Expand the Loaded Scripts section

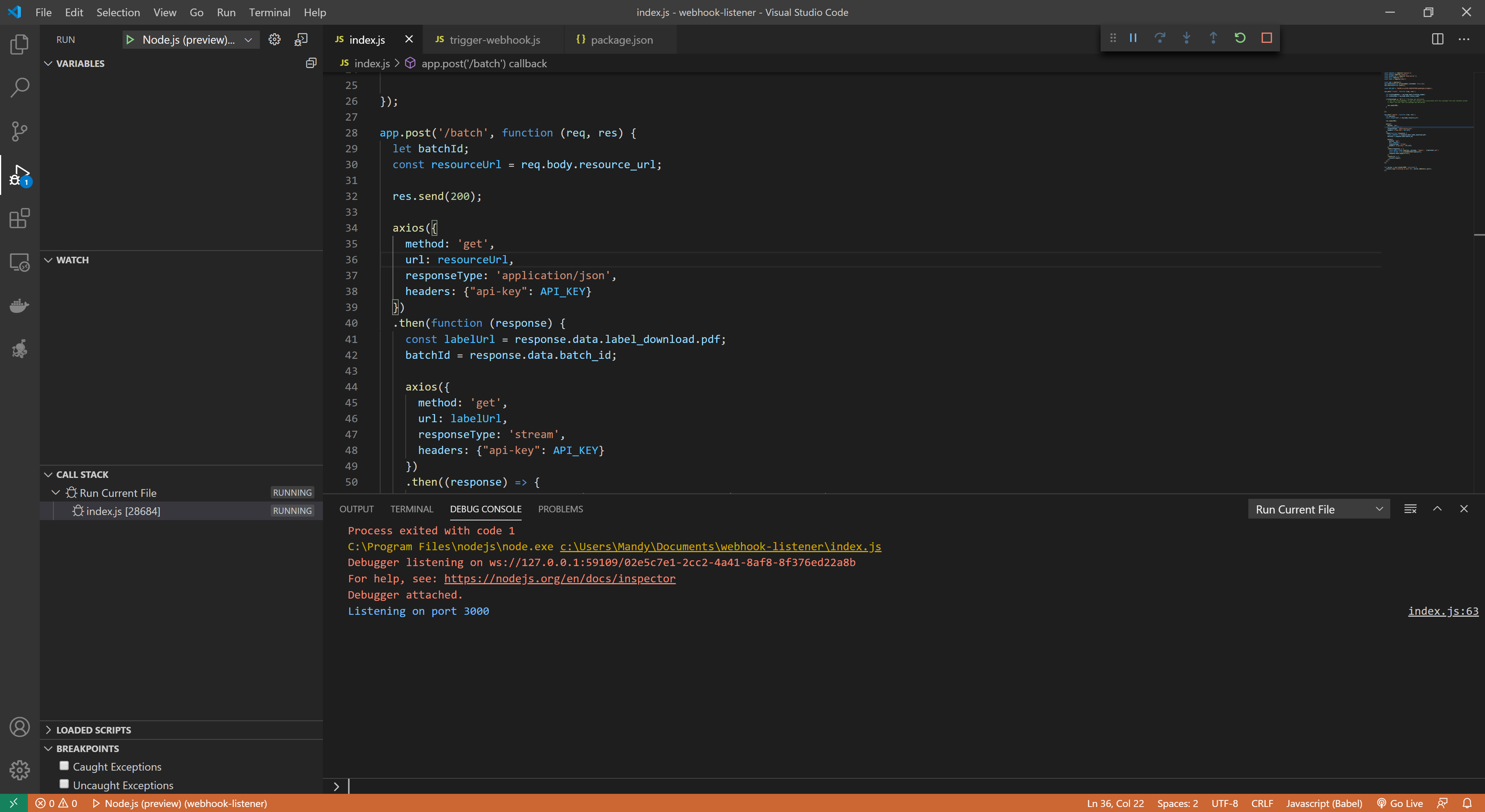point(93,730)
